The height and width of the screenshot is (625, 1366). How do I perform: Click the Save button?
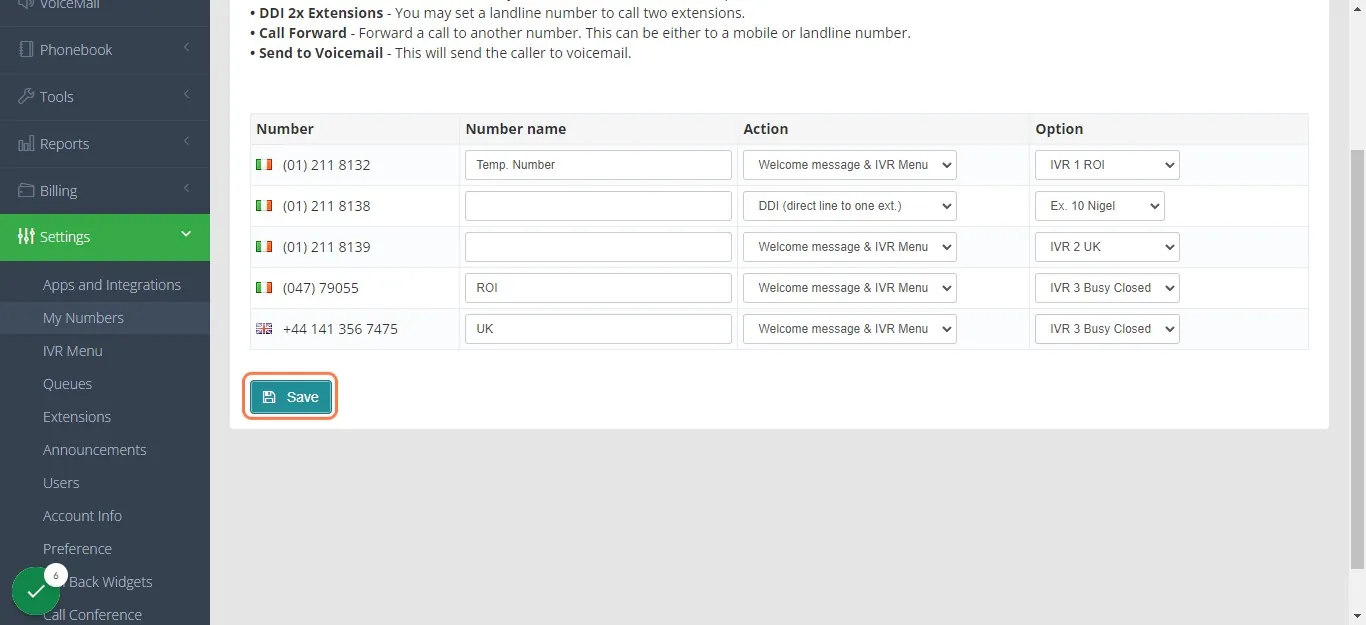click(290, 397)
